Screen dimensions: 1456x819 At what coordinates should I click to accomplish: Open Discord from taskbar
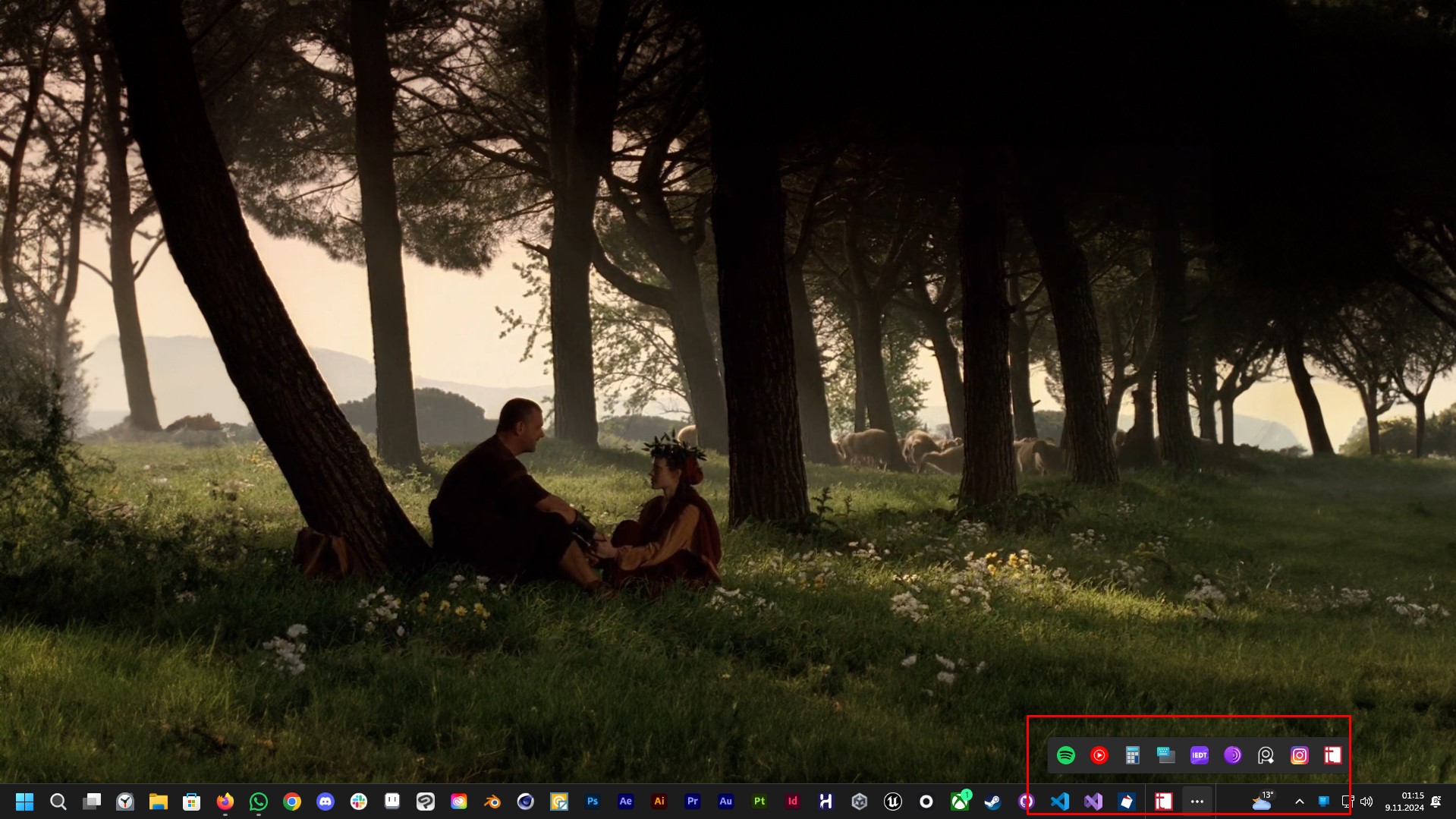[325, 802]
